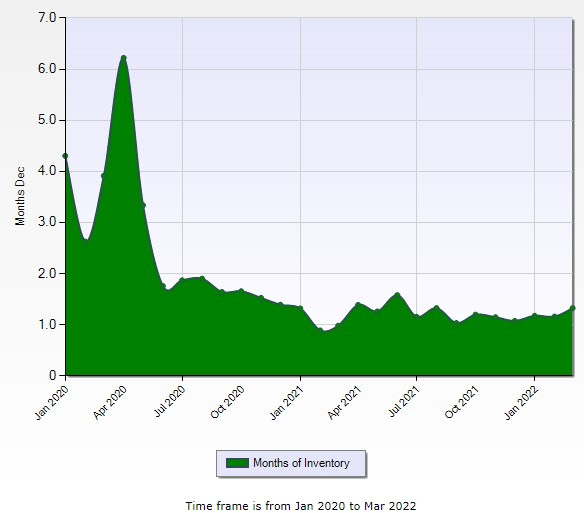Click the Months of Inventory legend label
Viewport: 584px width, 513px height.
tap(301, 463)
